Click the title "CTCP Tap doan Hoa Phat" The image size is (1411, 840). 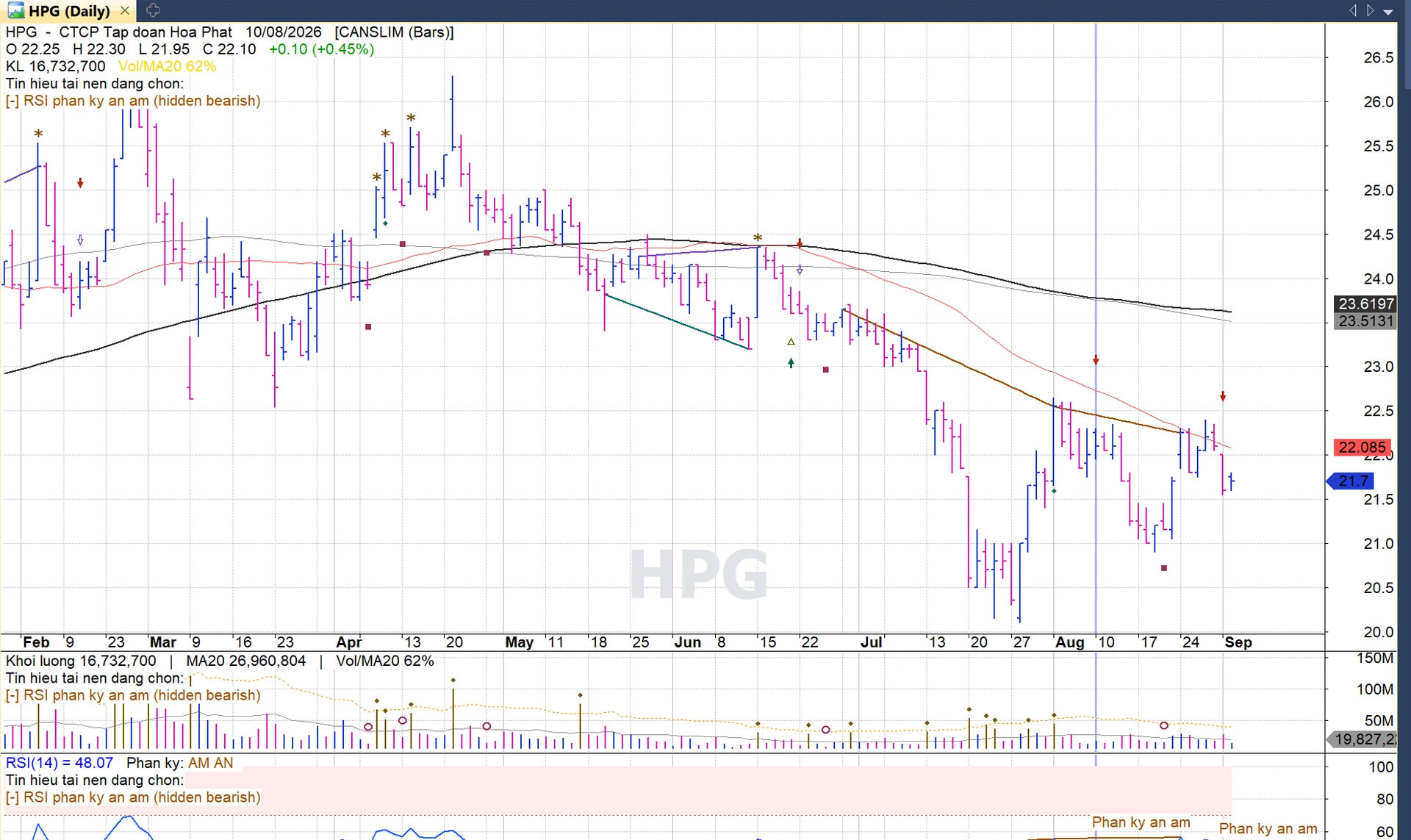pos(146,32)
